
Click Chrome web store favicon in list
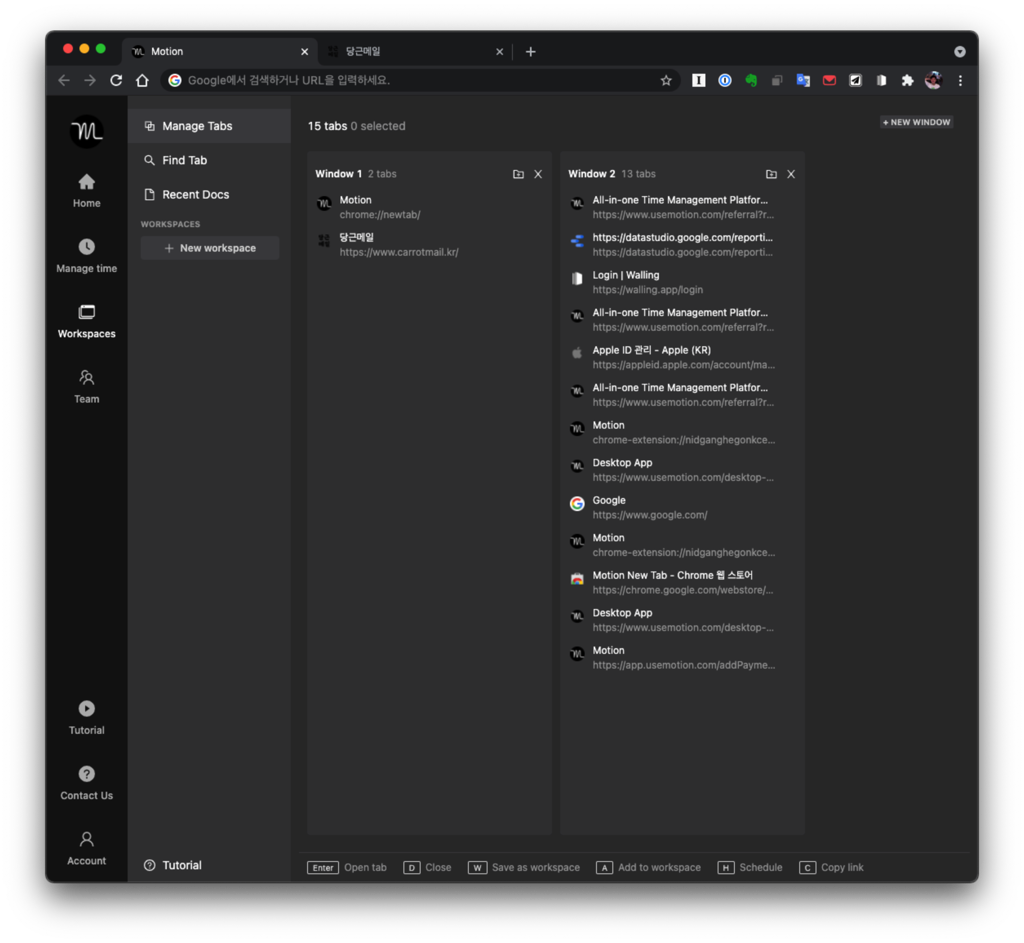tap(577, 579)
